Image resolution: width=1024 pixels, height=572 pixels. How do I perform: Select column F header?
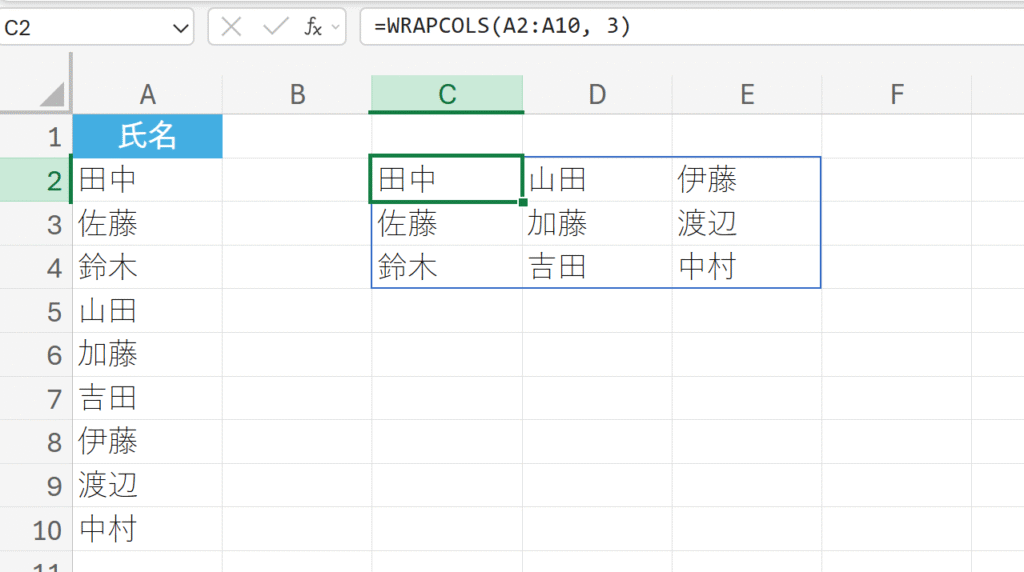pos(897,94)
